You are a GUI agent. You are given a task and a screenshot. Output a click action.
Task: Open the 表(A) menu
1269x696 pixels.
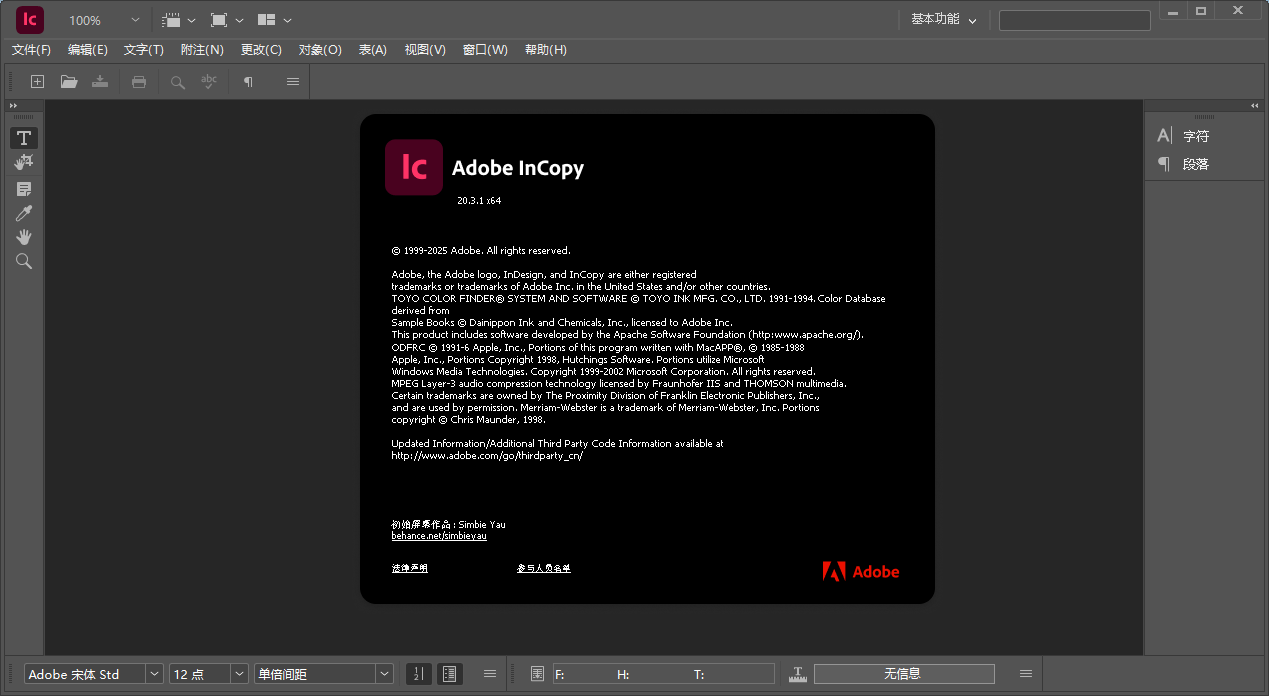click(373, 50)
